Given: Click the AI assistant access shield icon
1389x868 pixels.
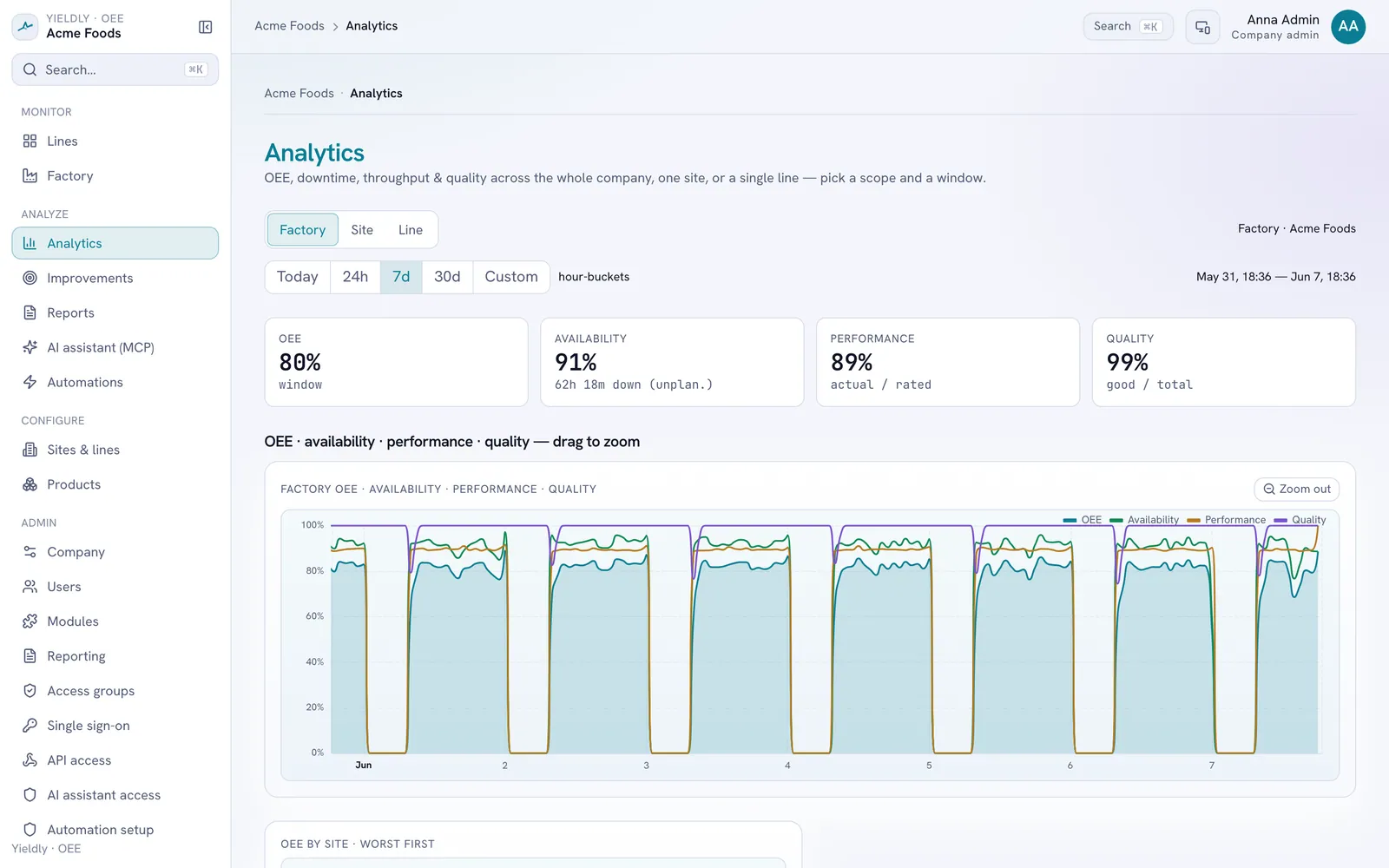Looking at the screenshot, I should [30, 795].
